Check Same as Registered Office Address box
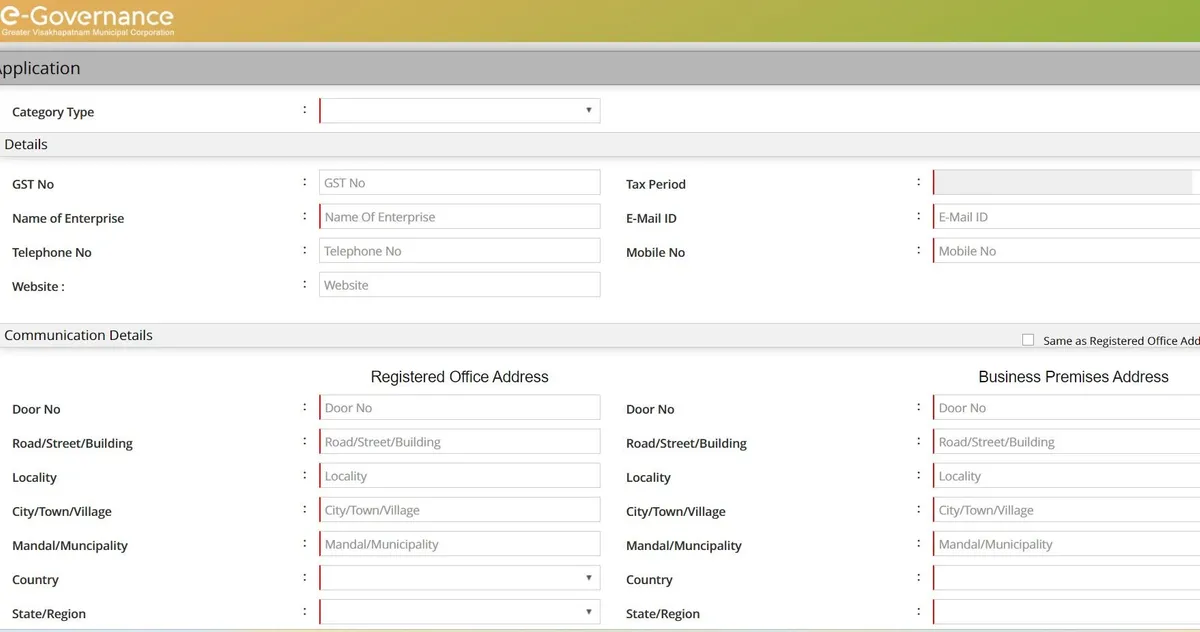The image size is (1200, 632). point(1028,340)
